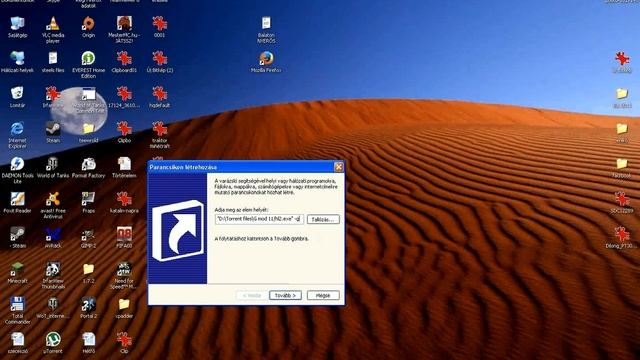
Task: Select the Sajátgép desktop icon
Action: coord(17,24)
